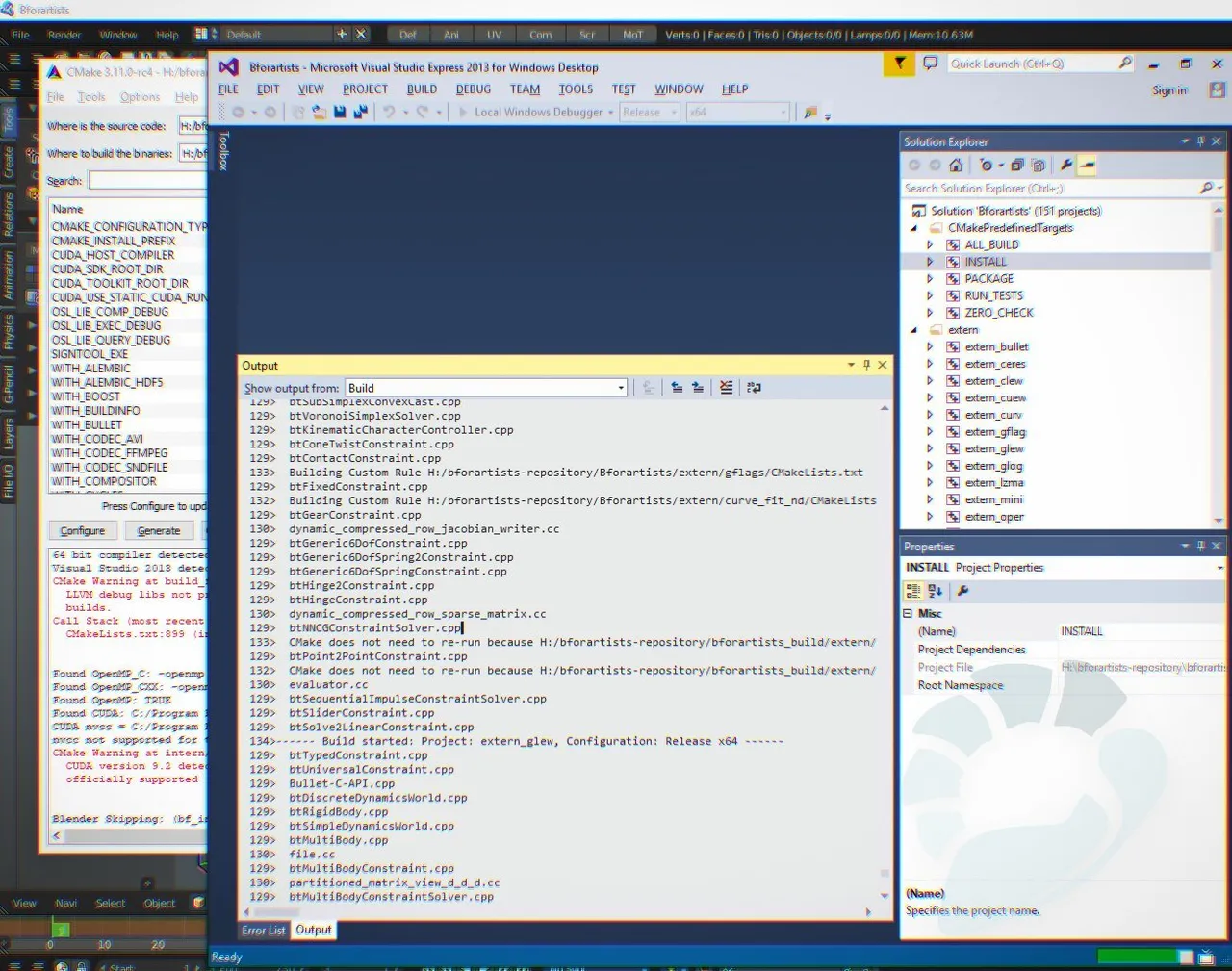The image size is (1232, 971).
Task: Click the CMake Search input field
Action: 148,180
